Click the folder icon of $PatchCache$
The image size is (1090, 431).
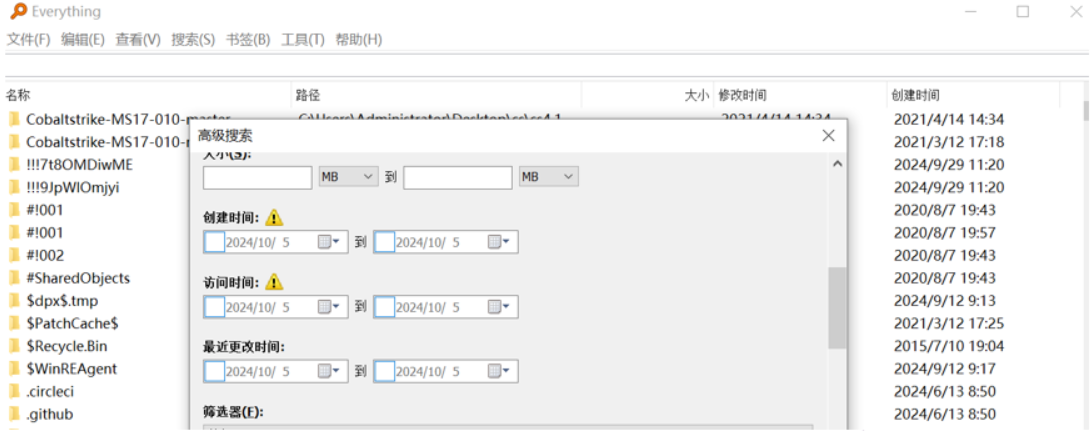point(14,323)
